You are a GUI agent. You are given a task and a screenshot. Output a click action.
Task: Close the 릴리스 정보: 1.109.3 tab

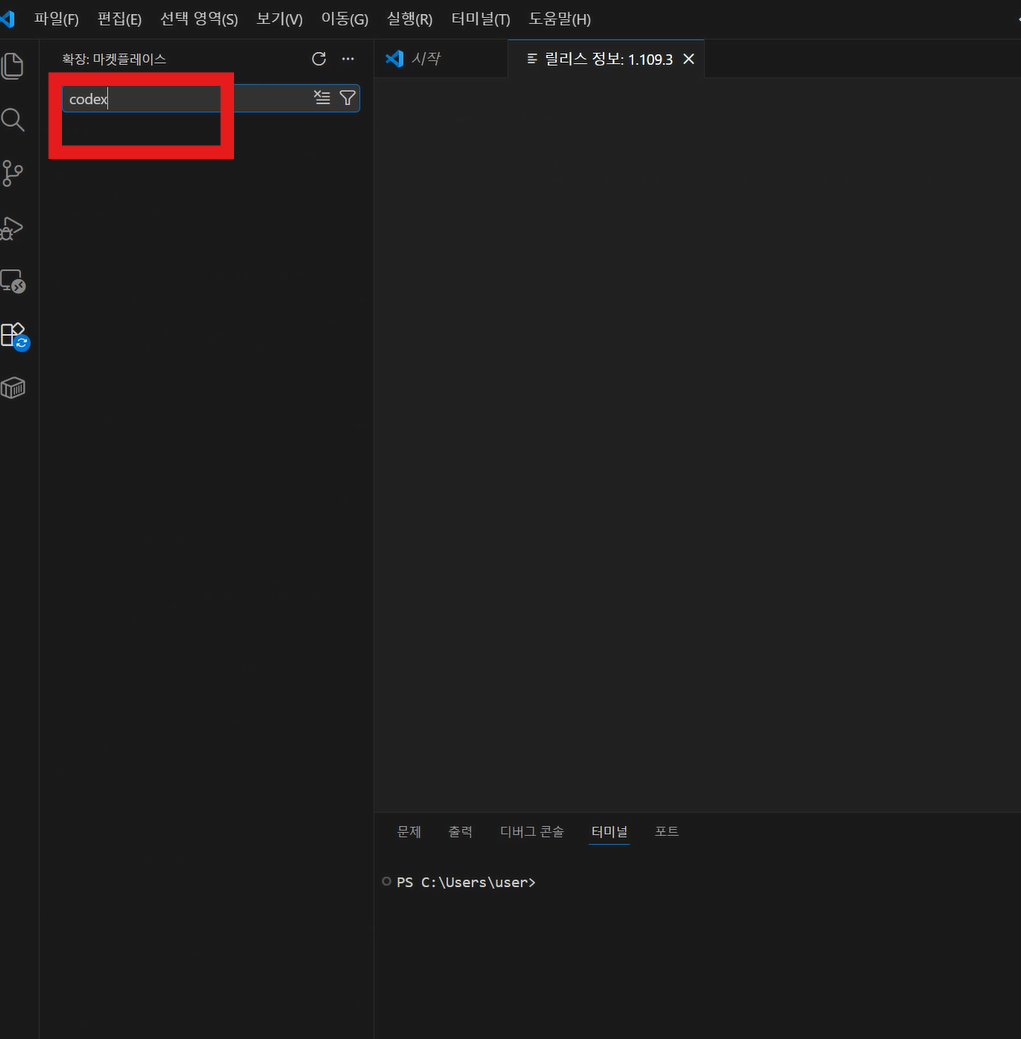click(x=688, y=59)
